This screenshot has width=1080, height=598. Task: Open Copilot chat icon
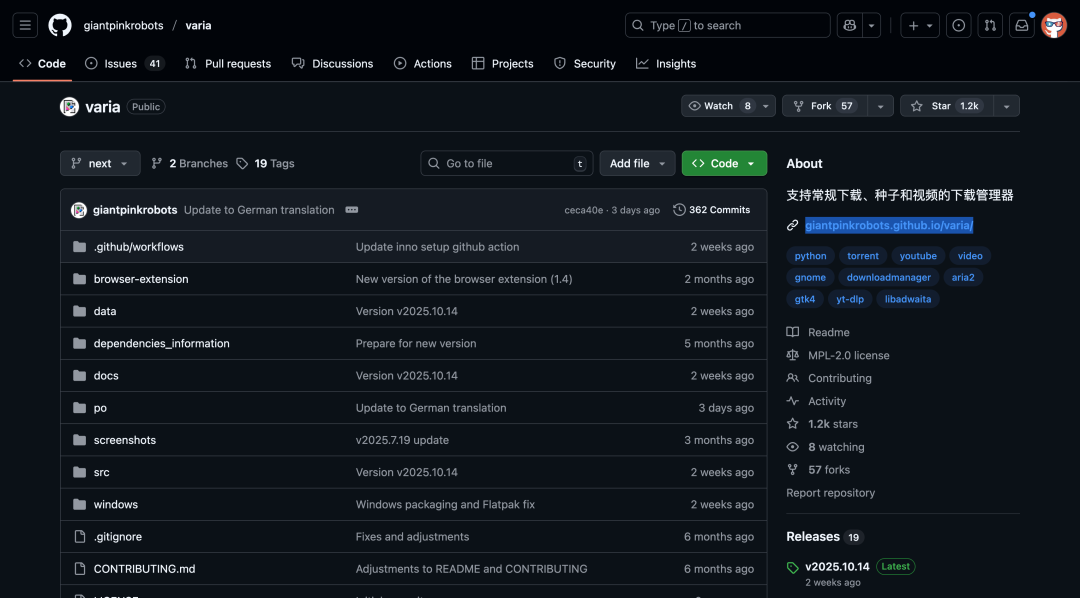[849, 25]
